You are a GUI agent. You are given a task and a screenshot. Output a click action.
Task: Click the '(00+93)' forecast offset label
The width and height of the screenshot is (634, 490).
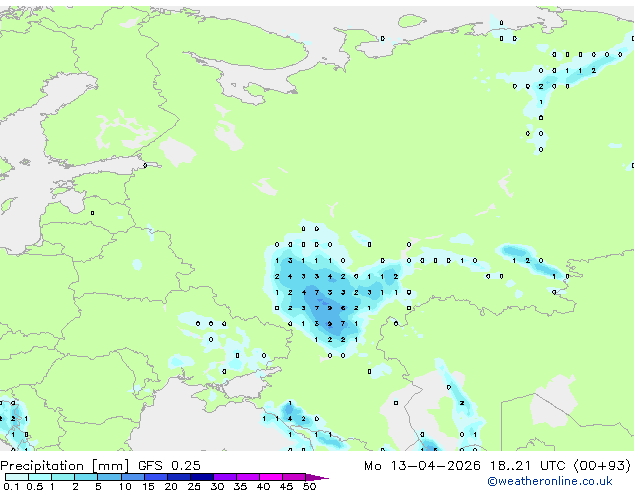pos(602,466)
